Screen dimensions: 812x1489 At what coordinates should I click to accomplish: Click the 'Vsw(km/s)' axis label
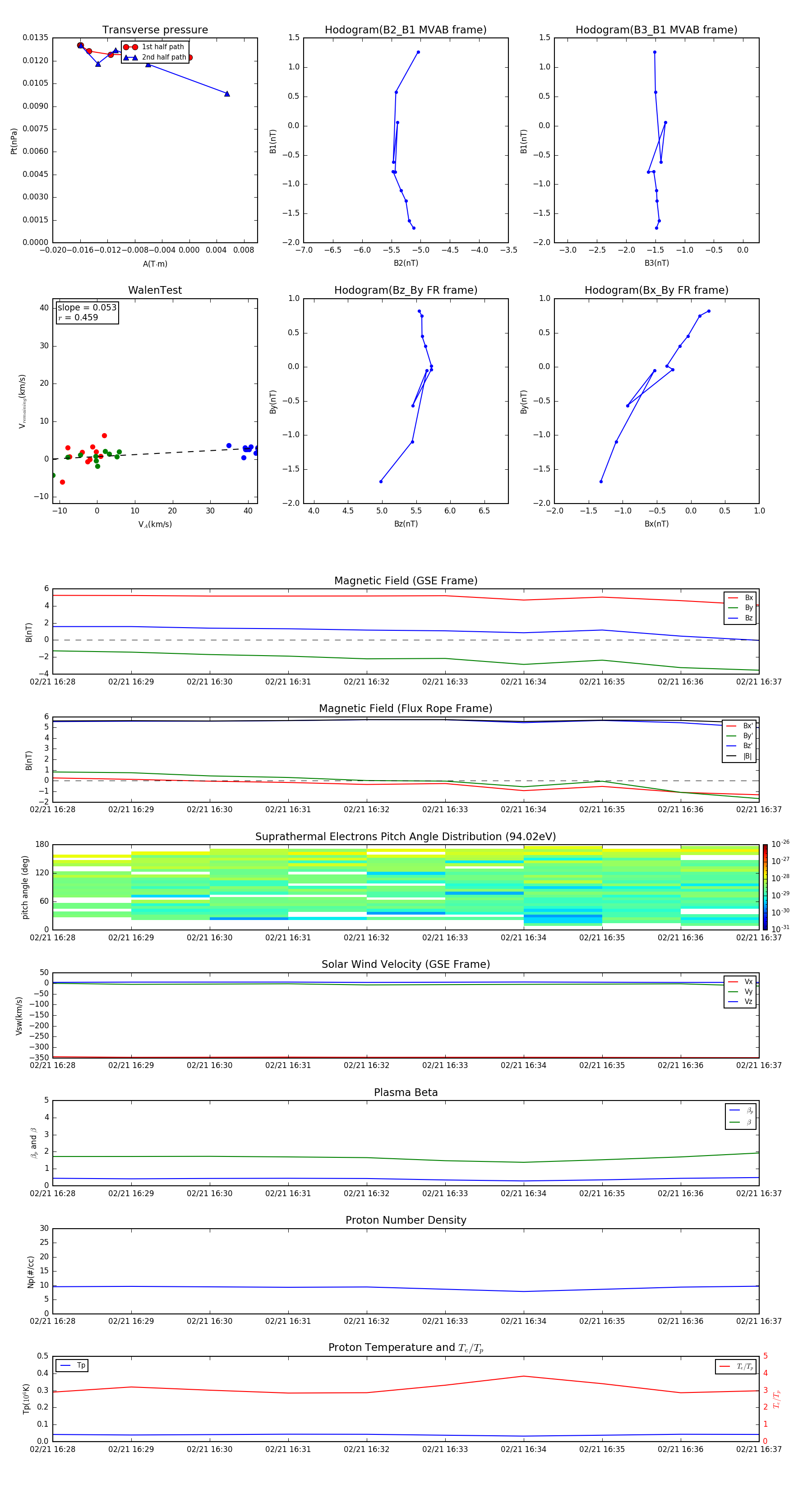coord(19,1016)
